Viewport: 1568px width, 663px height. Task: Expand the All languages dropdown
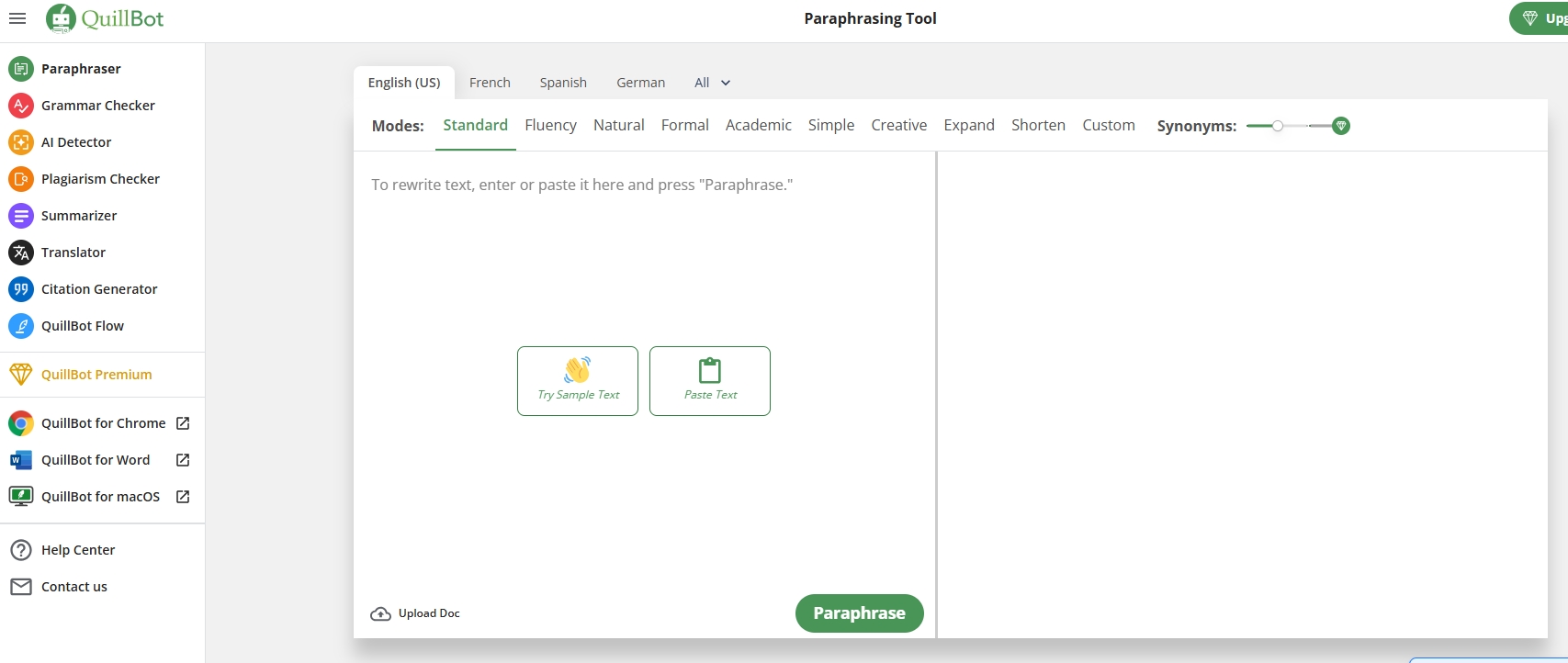coord(713,83)
